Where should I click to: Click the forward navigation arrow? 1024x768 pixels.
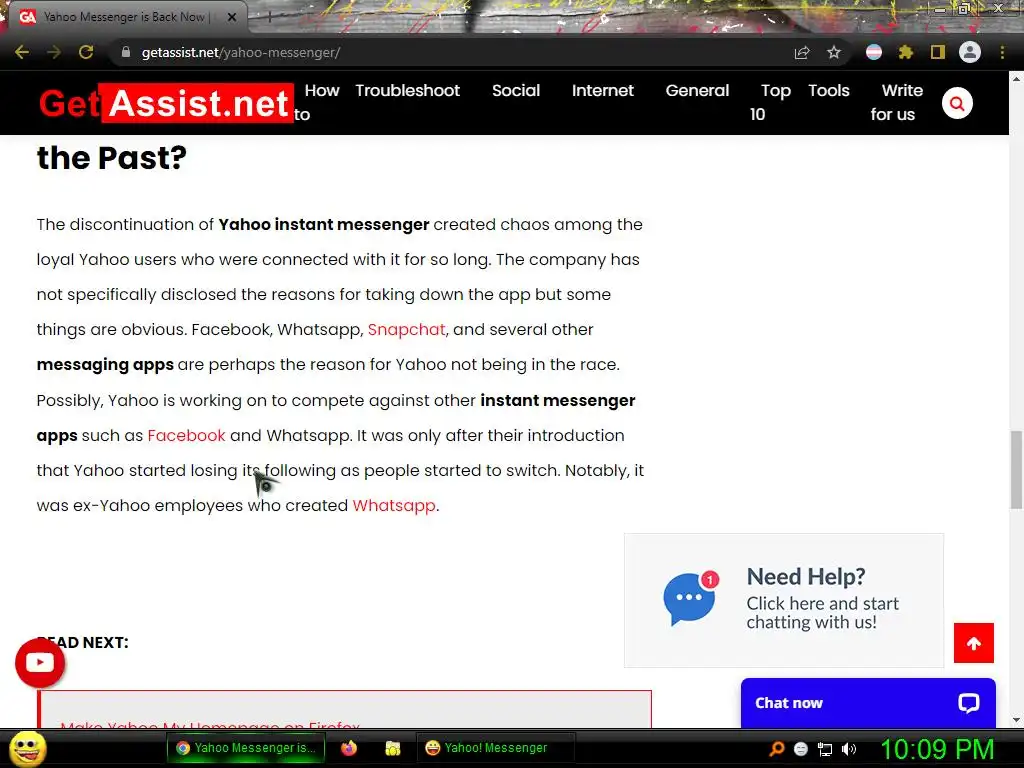point(54,52)
